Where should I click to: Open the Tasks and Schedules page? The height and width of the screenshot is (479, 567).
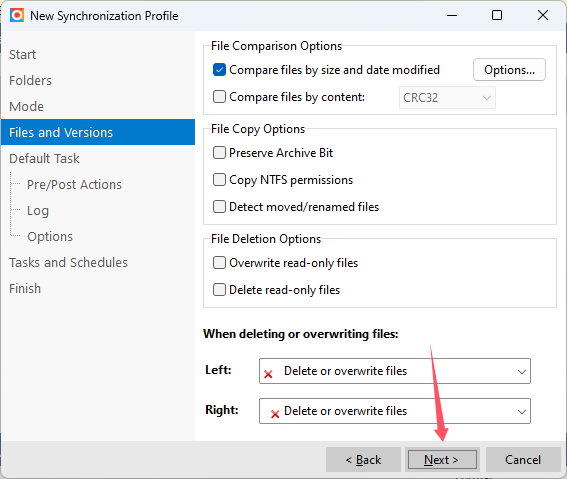point(68,262)
